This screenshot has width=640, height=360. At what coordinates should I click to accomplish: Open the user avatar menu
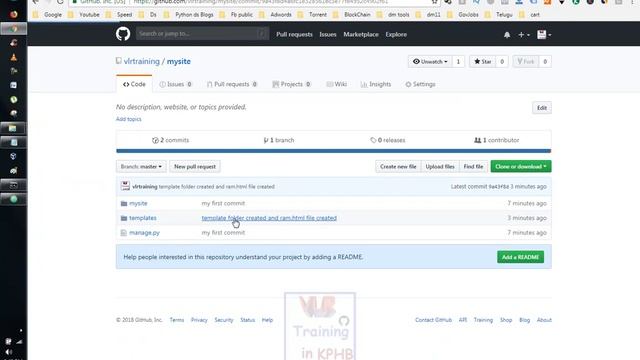(x=544, y=35)
